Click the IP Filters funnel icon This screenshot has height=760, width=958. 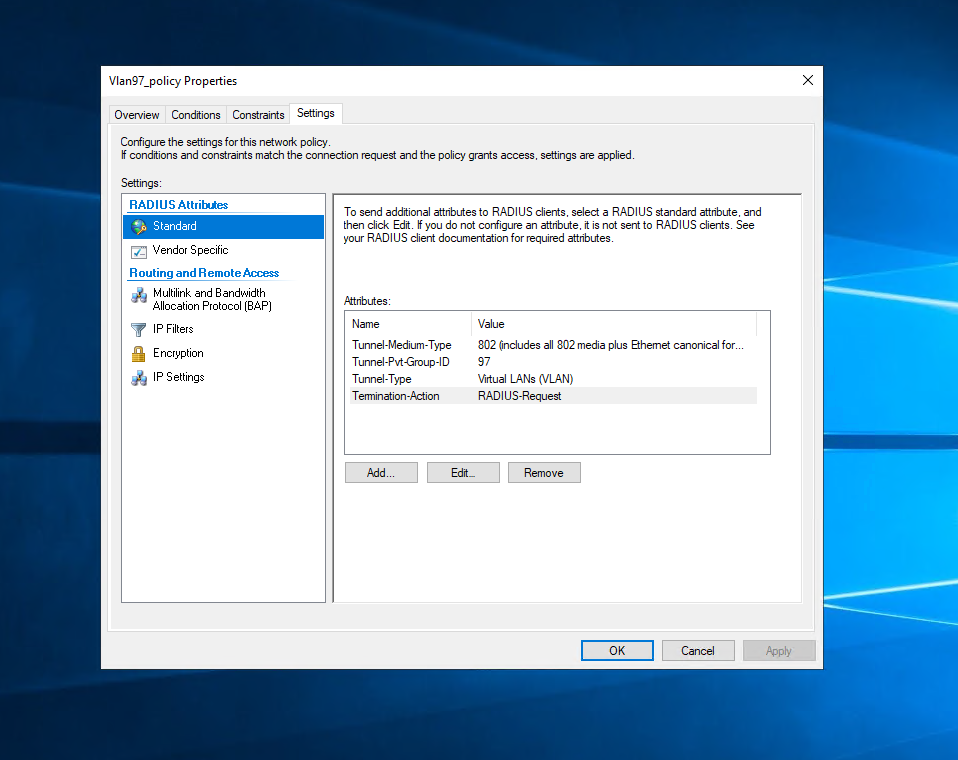tap(139, 329)
